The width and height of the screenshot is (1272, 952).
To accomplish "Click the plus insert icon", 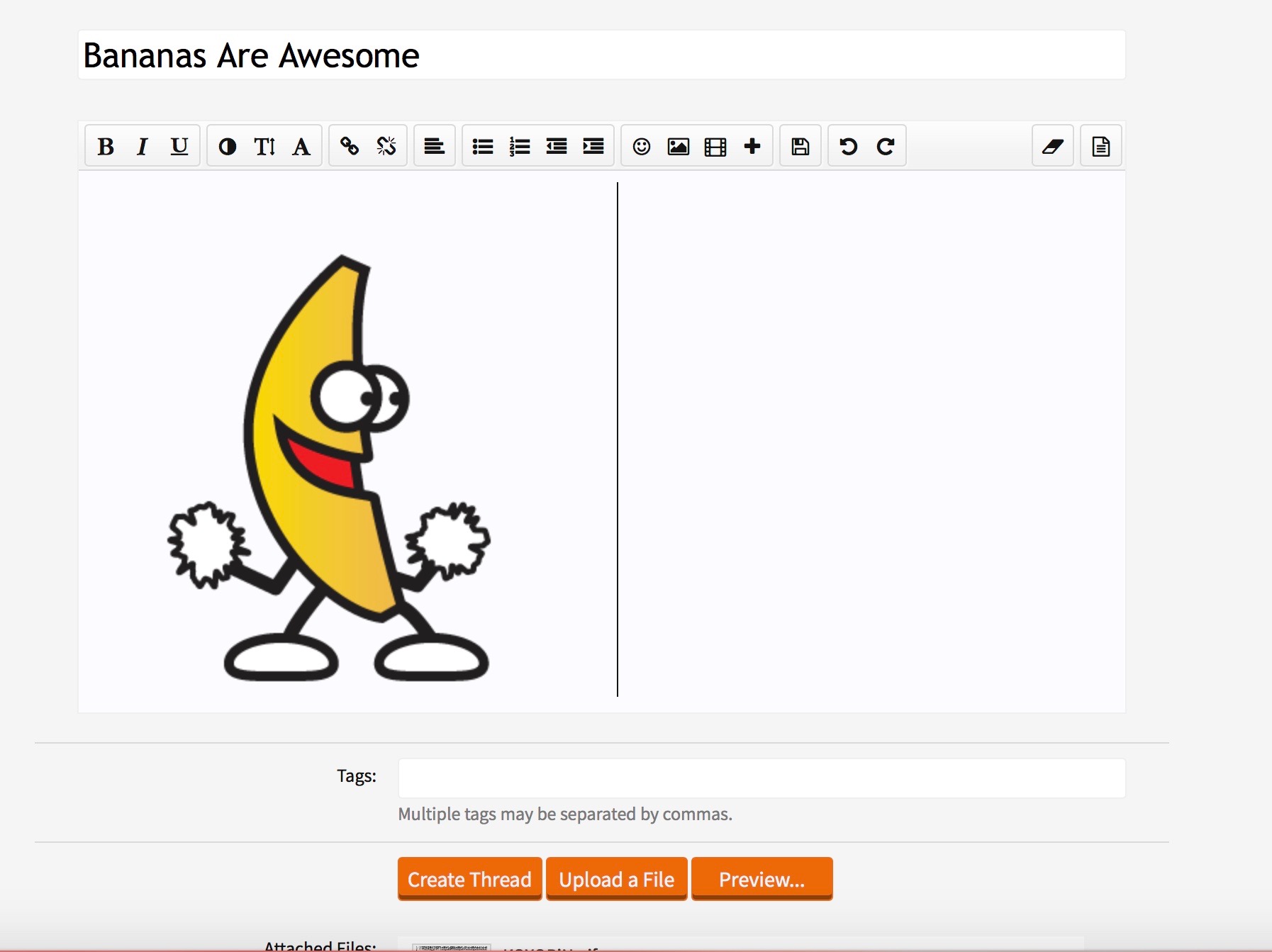I will click(x=752, y=146).
